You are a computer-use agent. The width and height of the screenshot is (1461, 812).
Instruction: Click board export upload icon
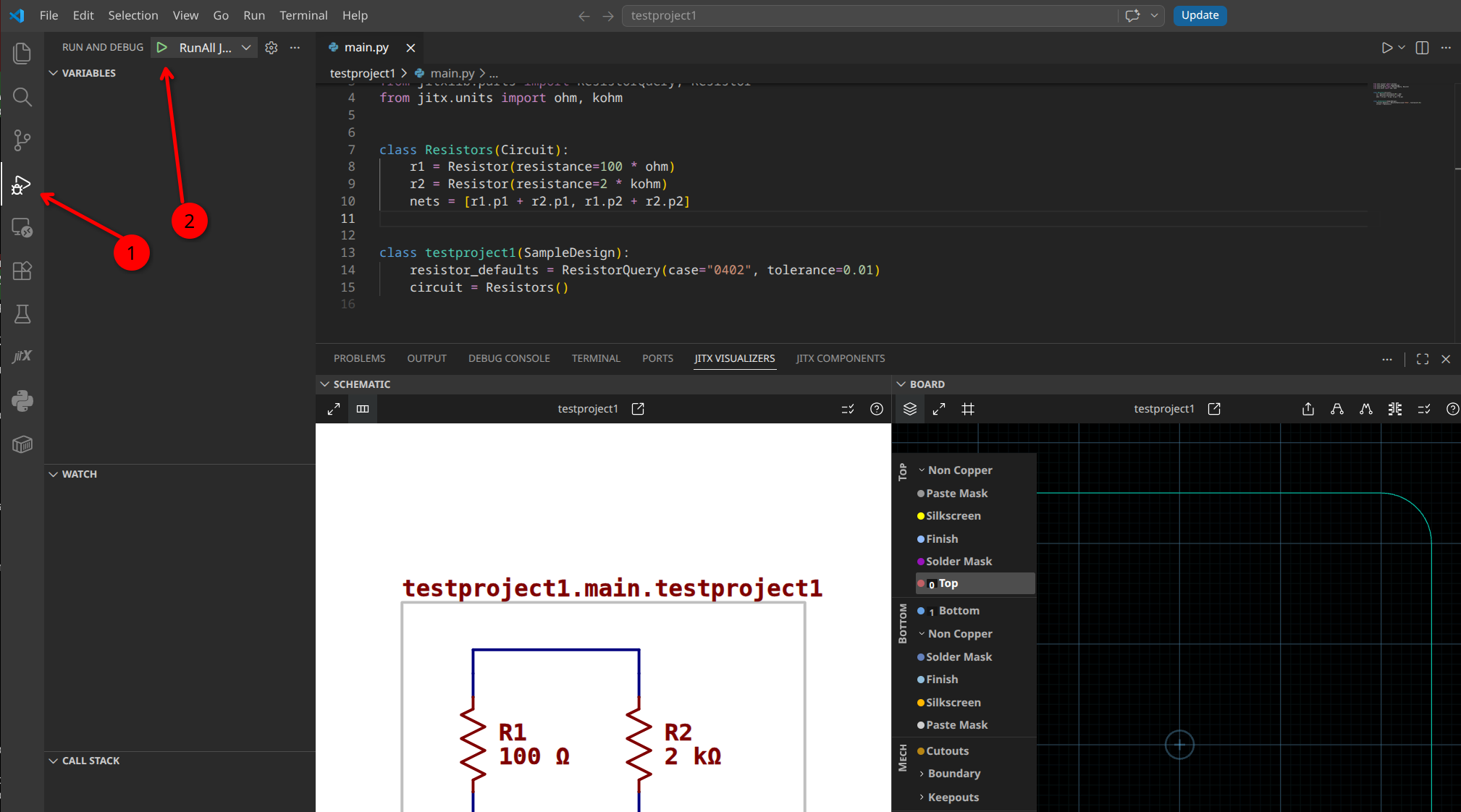pyautogui.click(x=1308, y=409)
